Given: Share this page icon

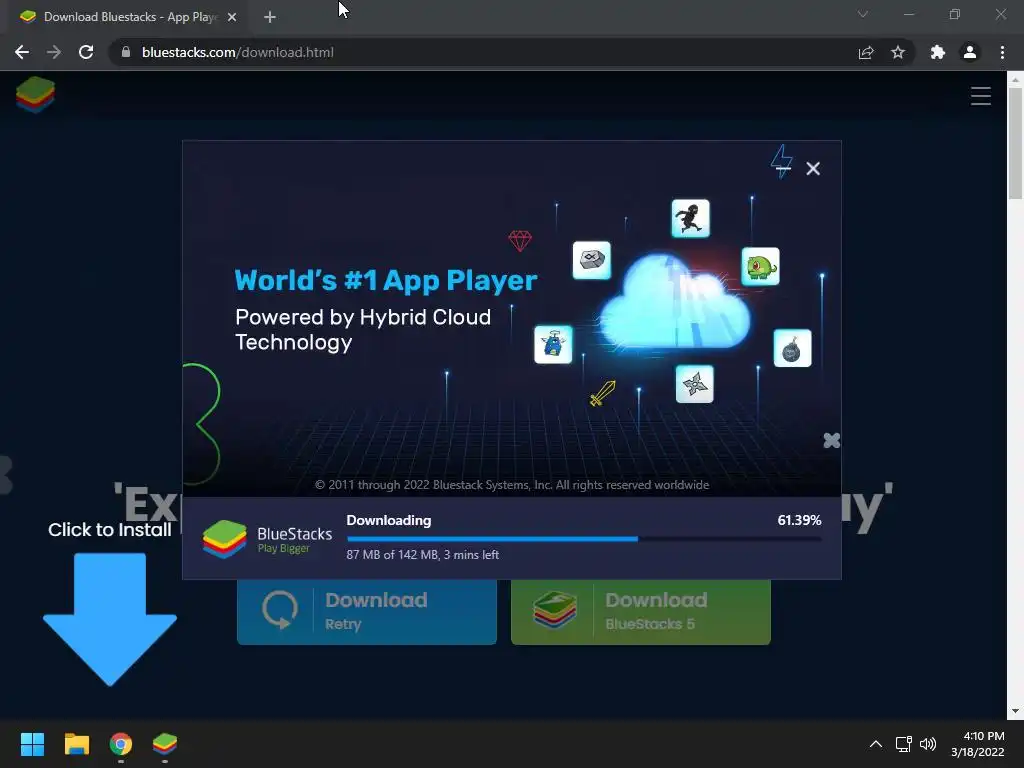Looking at the screenshot, I should click(866, 52).
